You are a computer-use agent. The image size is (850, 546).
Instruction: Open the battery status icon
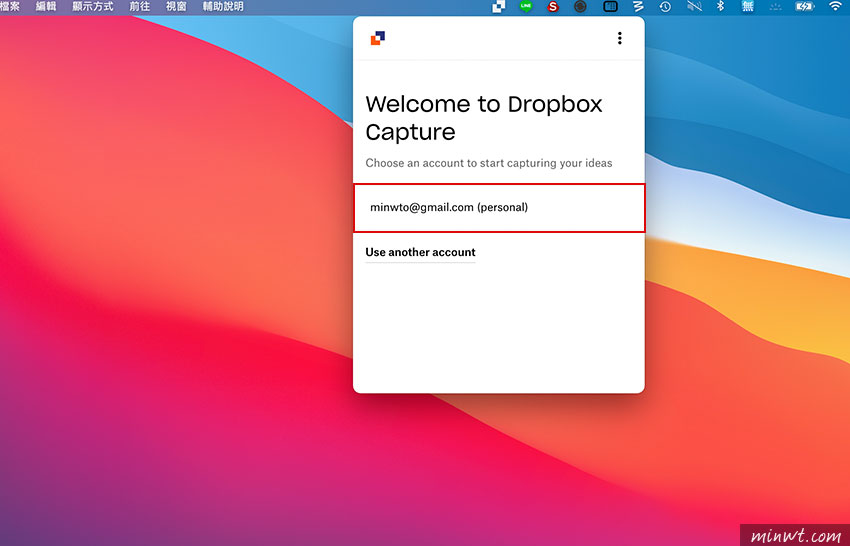pos(804,7)
